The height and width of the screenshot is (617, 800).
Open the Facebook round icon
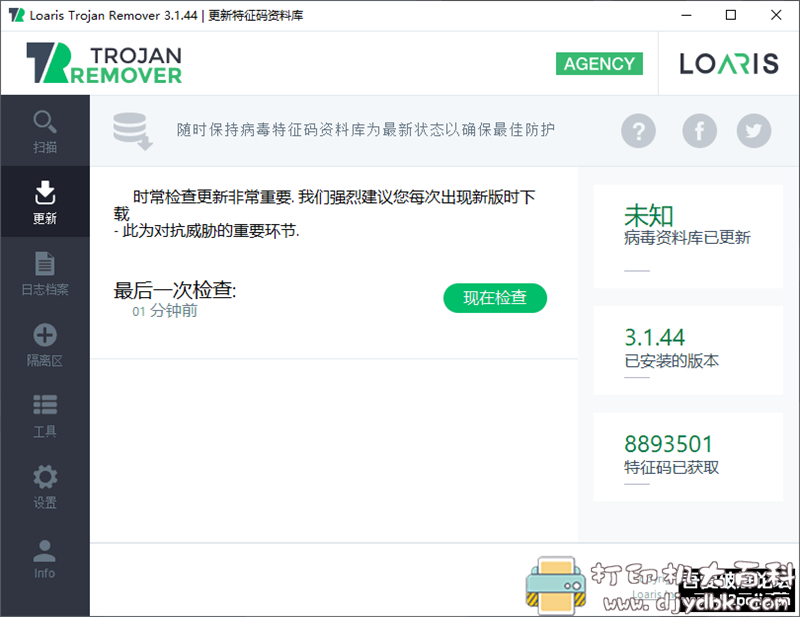(x=699, y=131)
